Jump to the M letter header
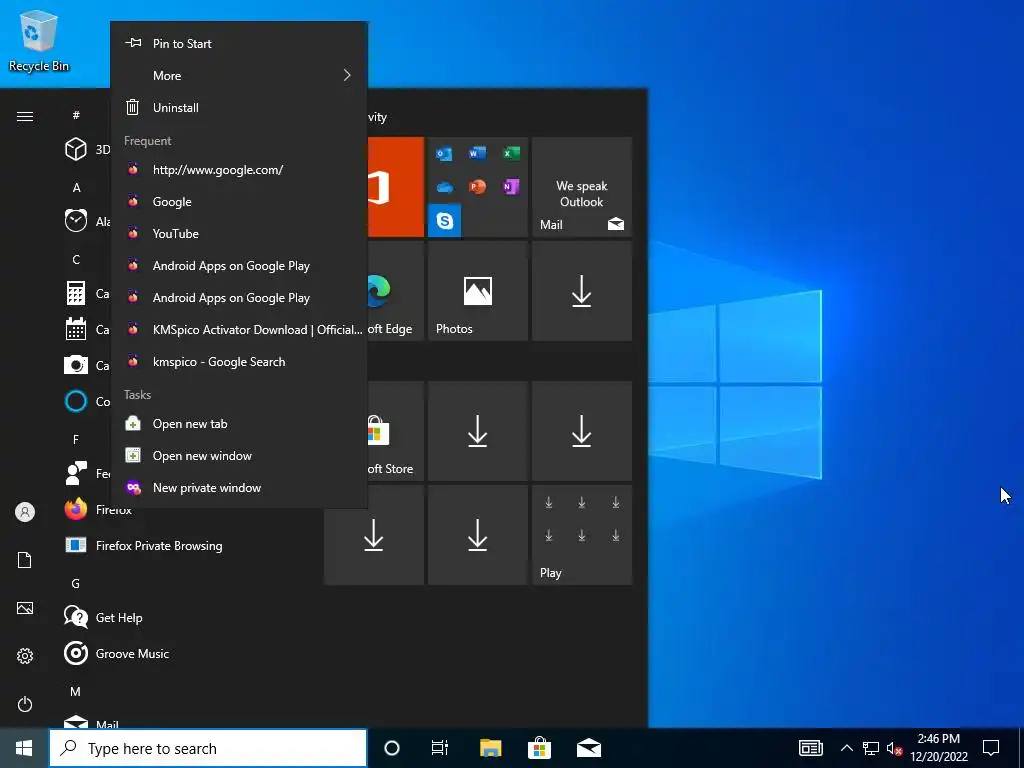Viewport: 1024px width, 768px height. [x=76, y=691]
